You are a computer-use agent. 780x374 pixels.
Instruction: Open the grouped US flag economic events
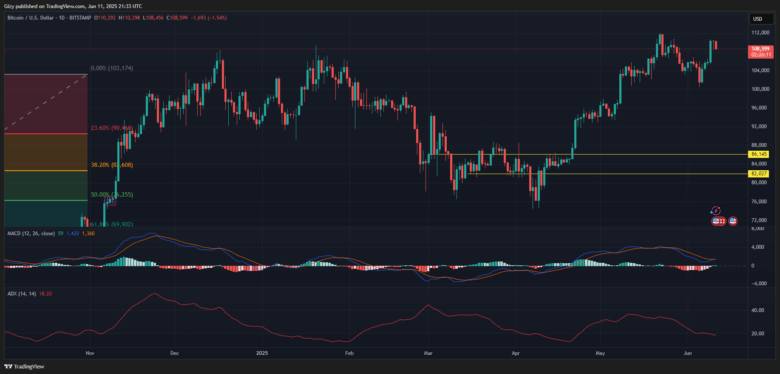coord(718,220)
